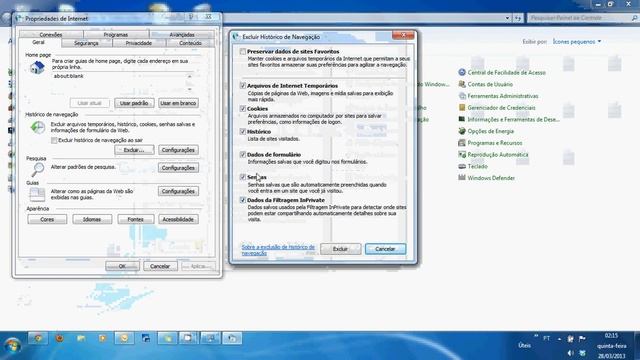Open Informações e Ferramentas de Desempenho
Viewport: 640px width, 360px height.
point(513,120)
